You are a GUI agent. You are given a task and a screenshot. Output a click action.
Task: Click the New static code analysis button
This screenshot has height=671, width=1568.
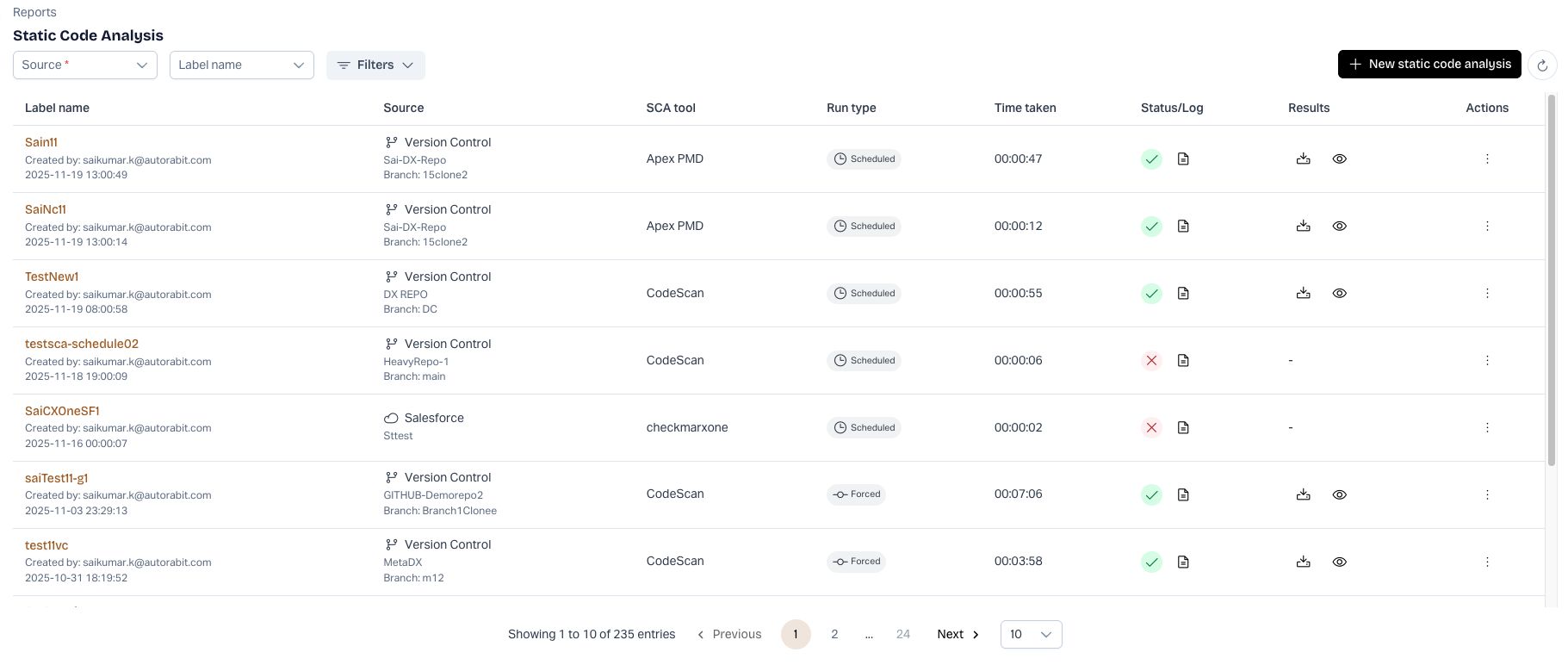click(x=1429, y=65)
